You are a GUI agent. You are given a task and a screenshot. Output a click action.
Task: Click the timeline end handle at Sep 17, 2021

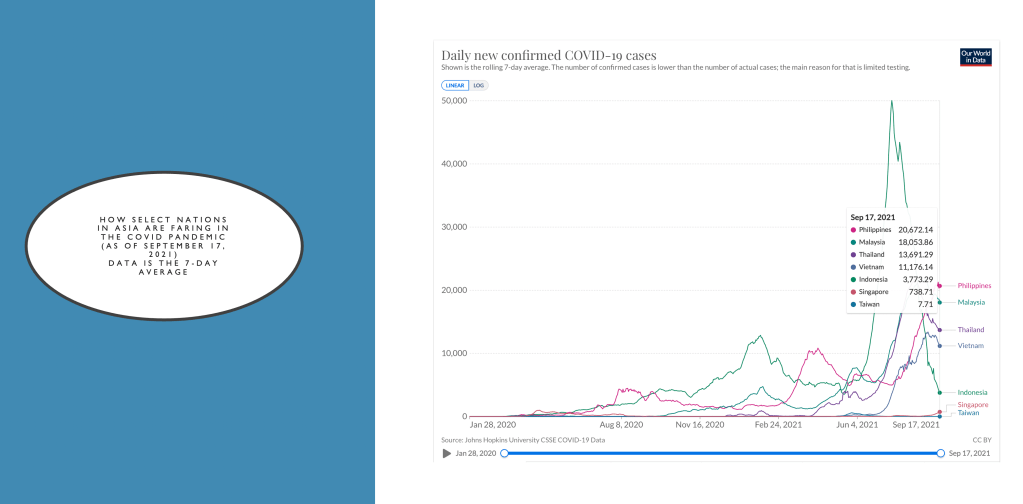click(940, 453)
